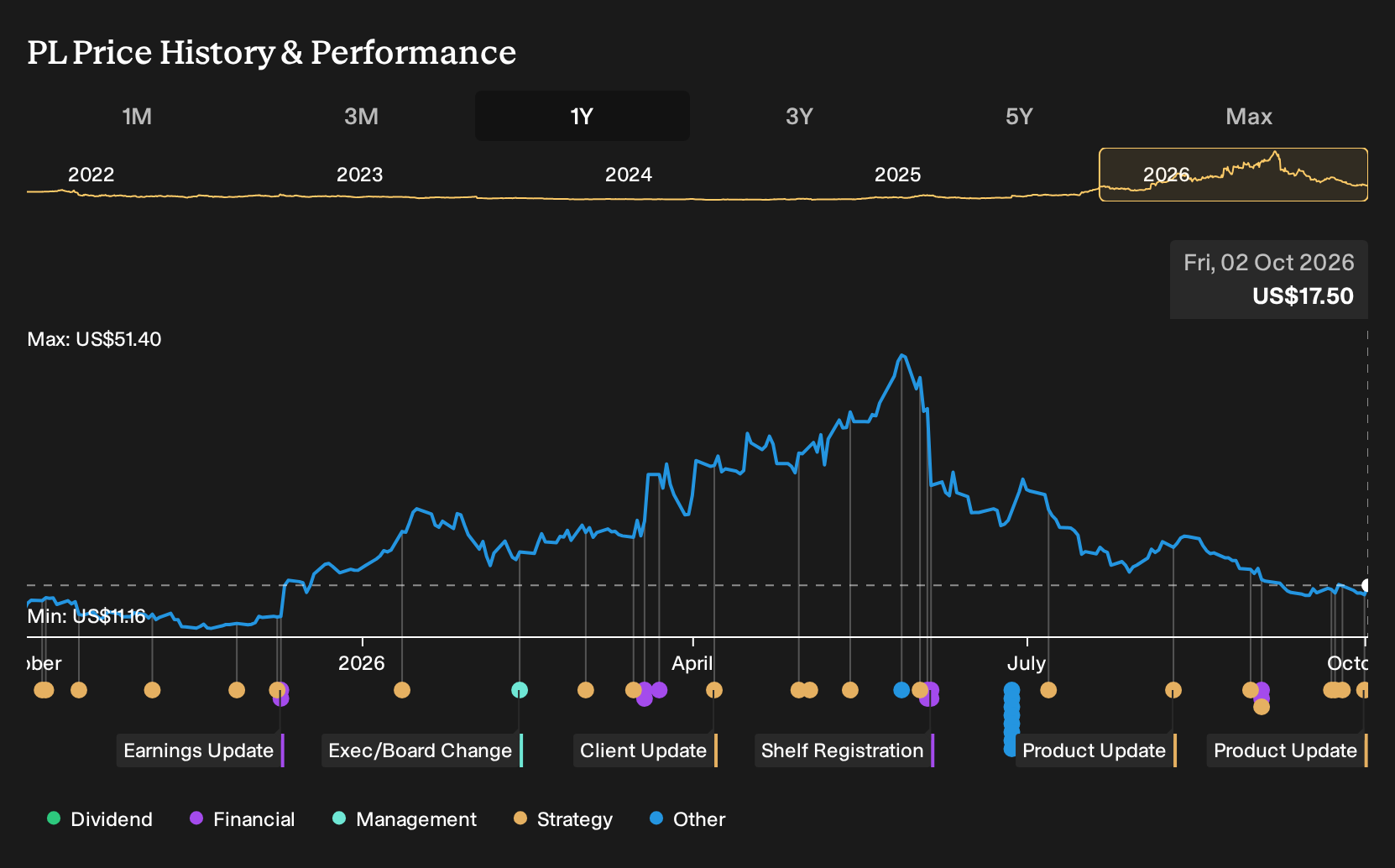The height and width of the screenshot is (868, 1395).
Task: Open the Exec/Board Change event label
Action: tap(422, 750)
